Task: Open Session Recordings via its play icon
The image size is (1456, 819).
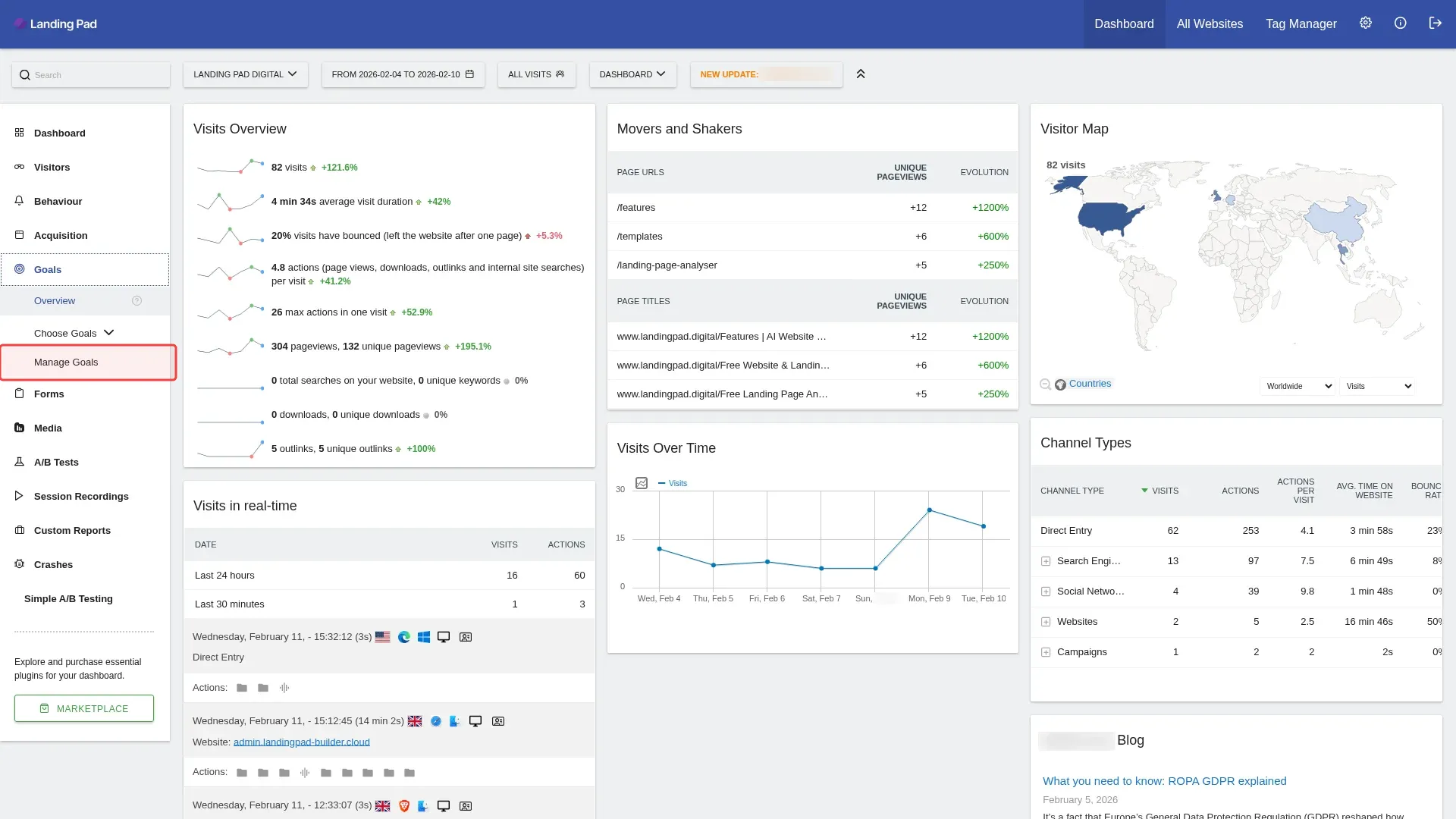Action: coord(19,496)
